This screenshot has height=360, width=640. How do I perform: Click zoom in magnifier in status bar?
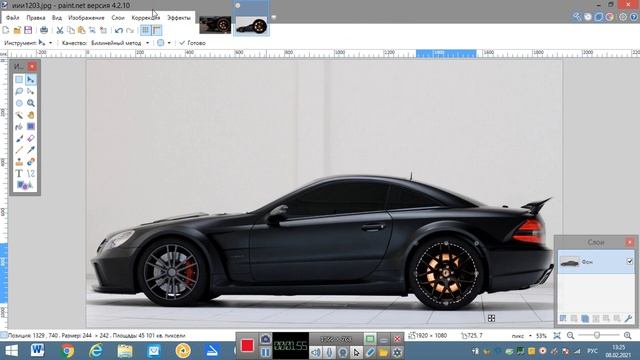click(x=628, y=336)
